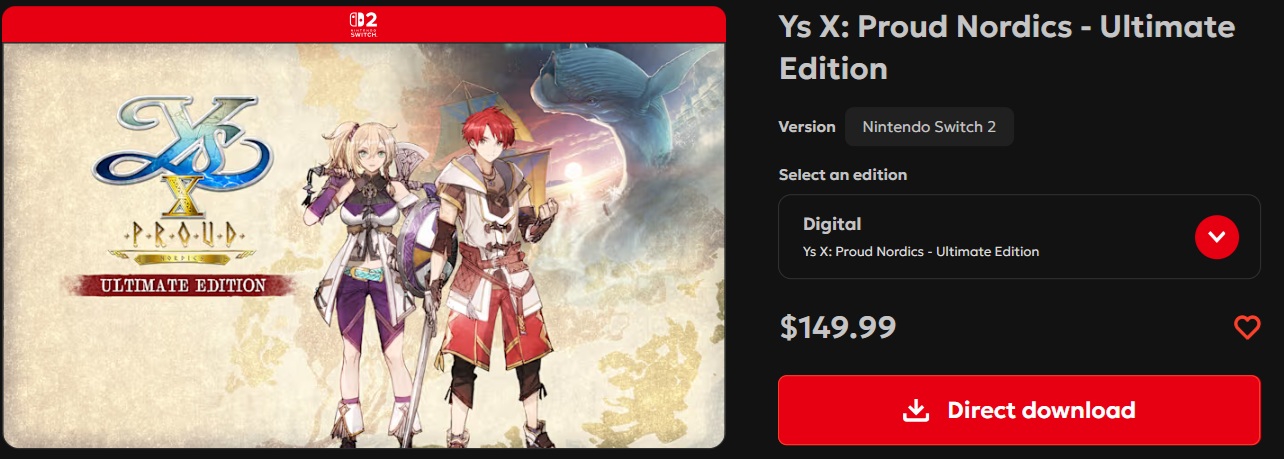1284x459 pixels.
Task: Click the Ys X: Proud Nordics title heading
Action: 1007,47
